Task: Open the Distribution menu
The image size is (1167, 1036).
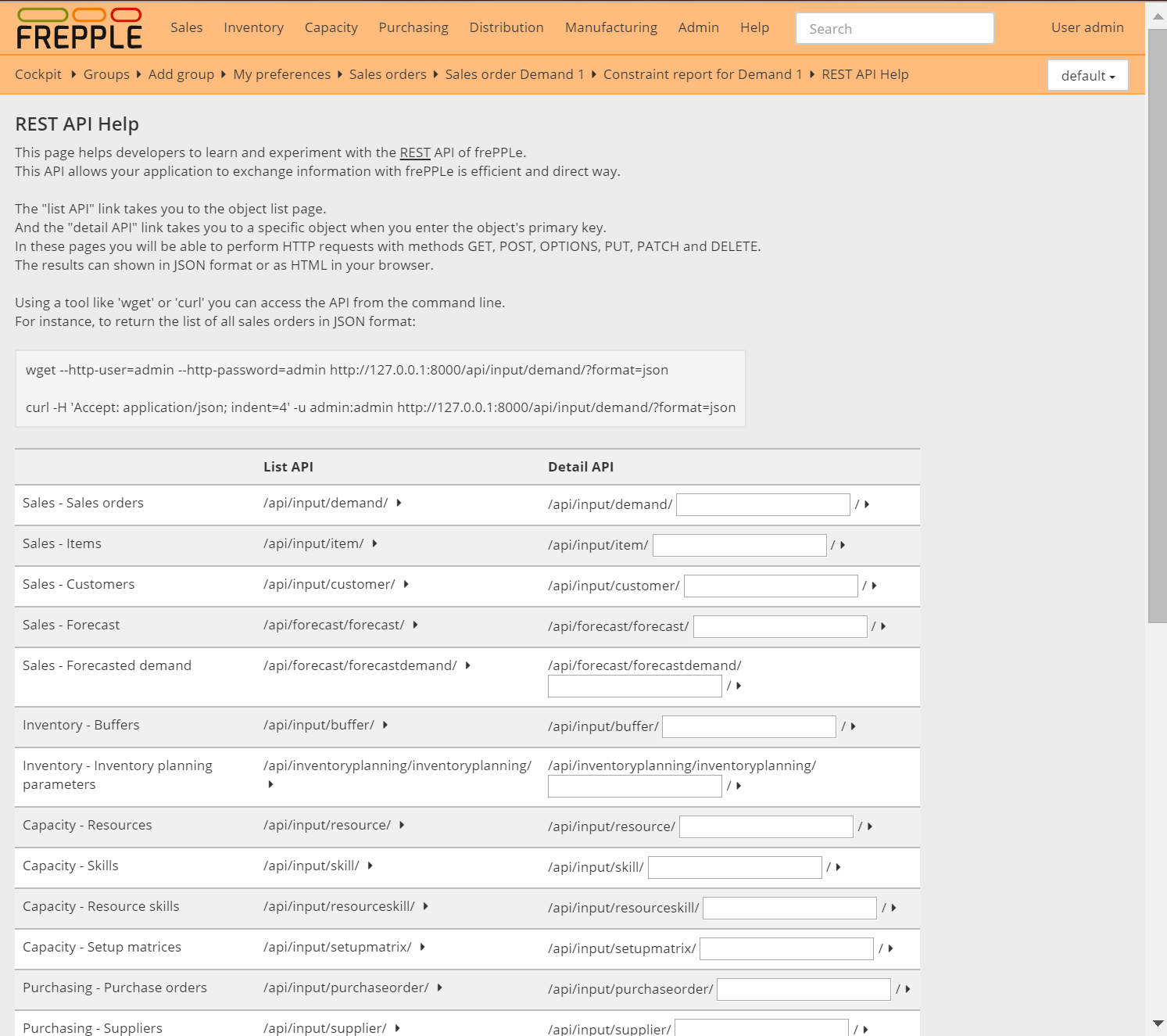Action: click(507, 27)
